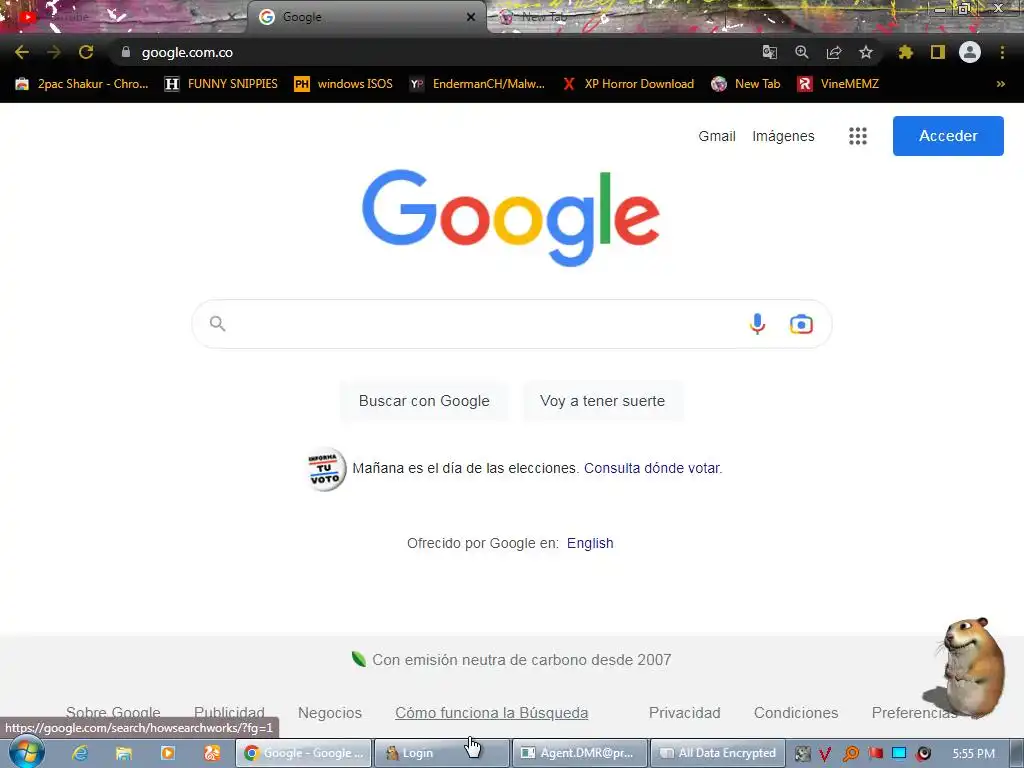
Task: Switch to Agent.DMR taskbar window
Action: (x=580, y=753)
